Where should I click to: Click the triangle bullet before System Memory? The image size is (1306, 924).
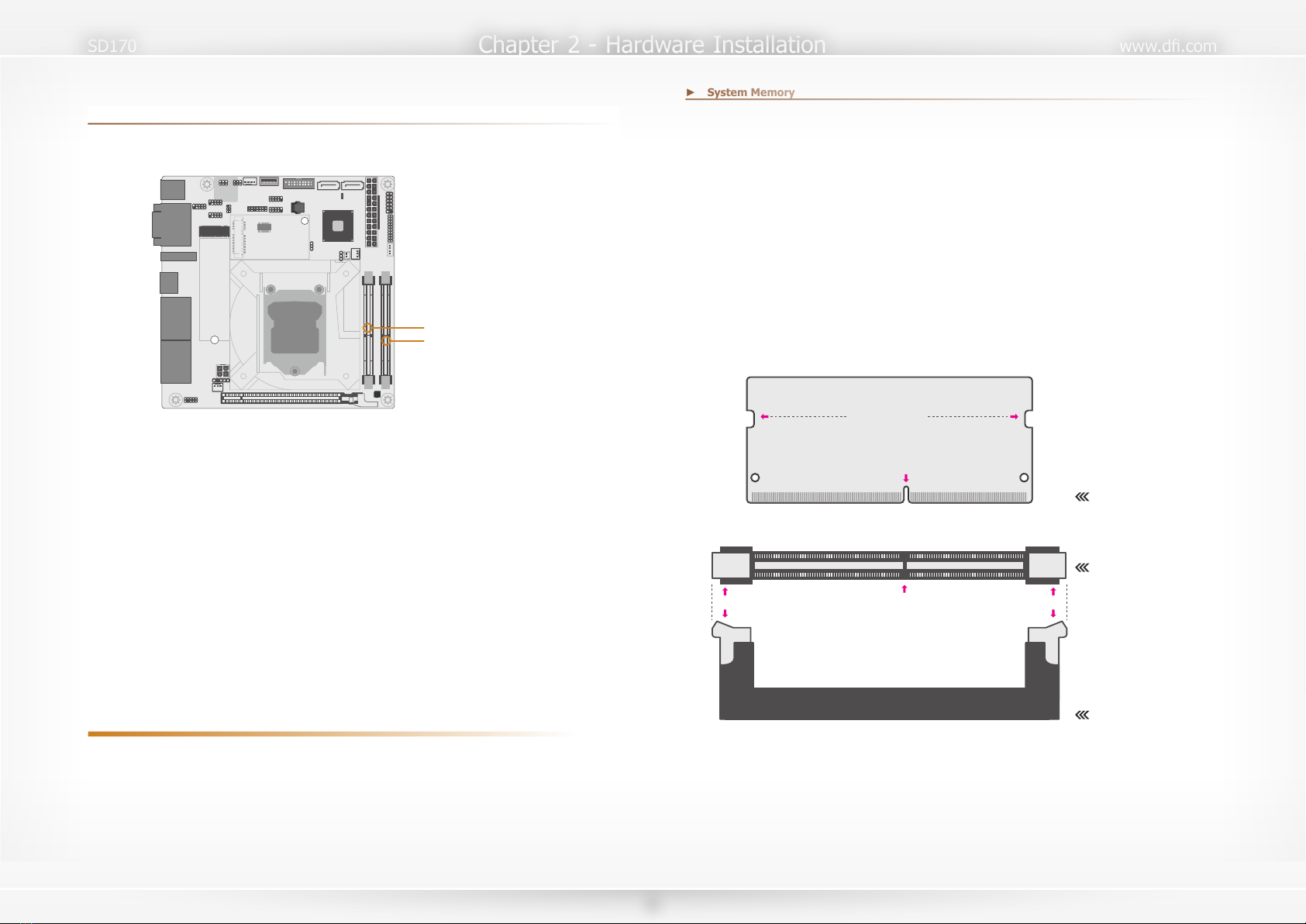point(691,92)
